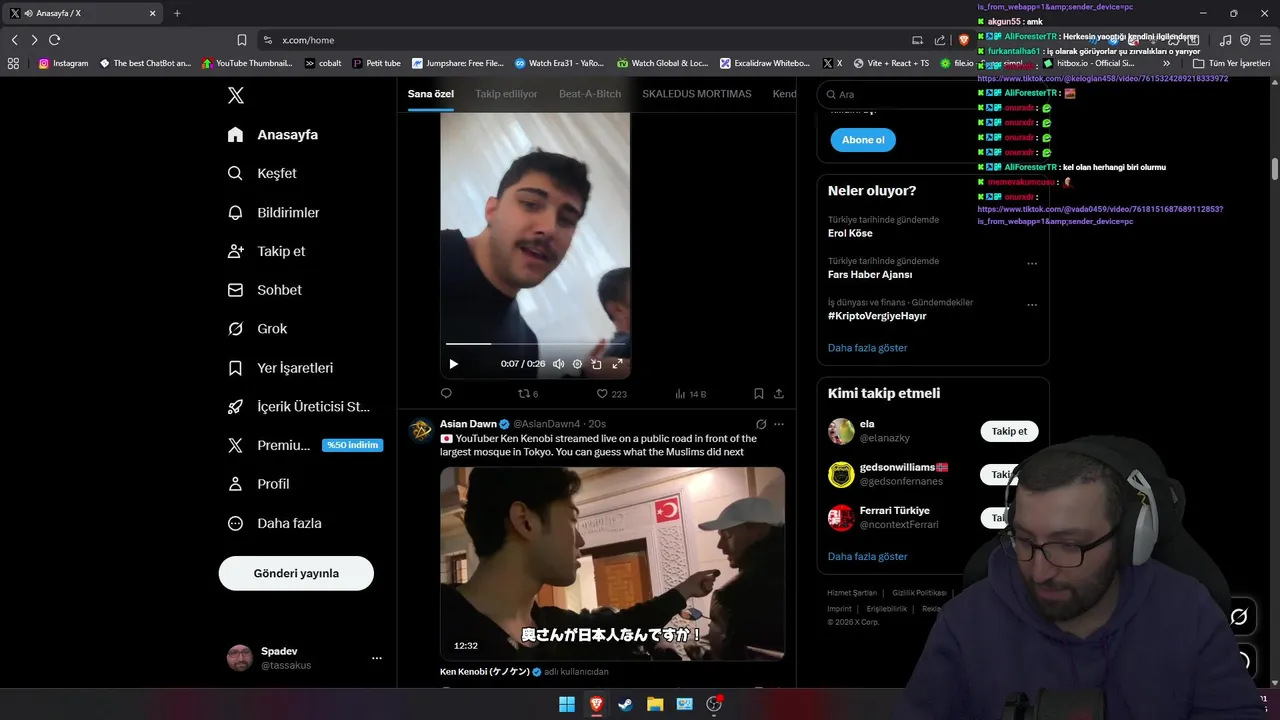1280x720 pixels.
Task: Go to the Takip et section in sidebar
Action: click(267, 251)
